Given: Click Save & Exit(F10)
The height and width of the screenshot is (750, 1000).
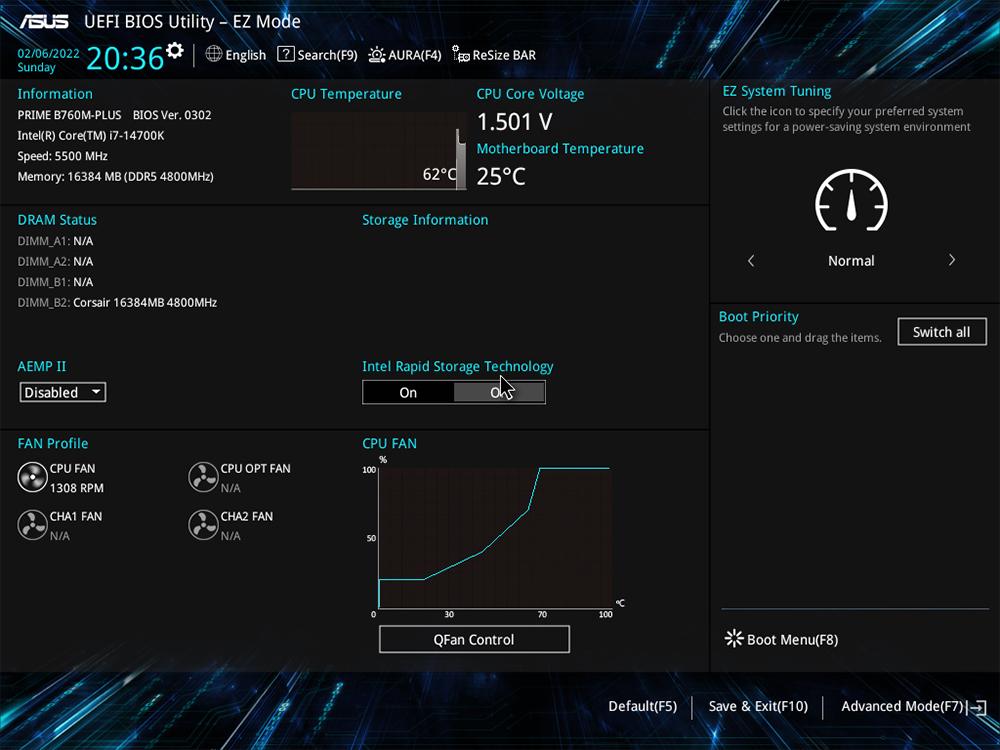Looking at the screenshot, I should point(758,707).
